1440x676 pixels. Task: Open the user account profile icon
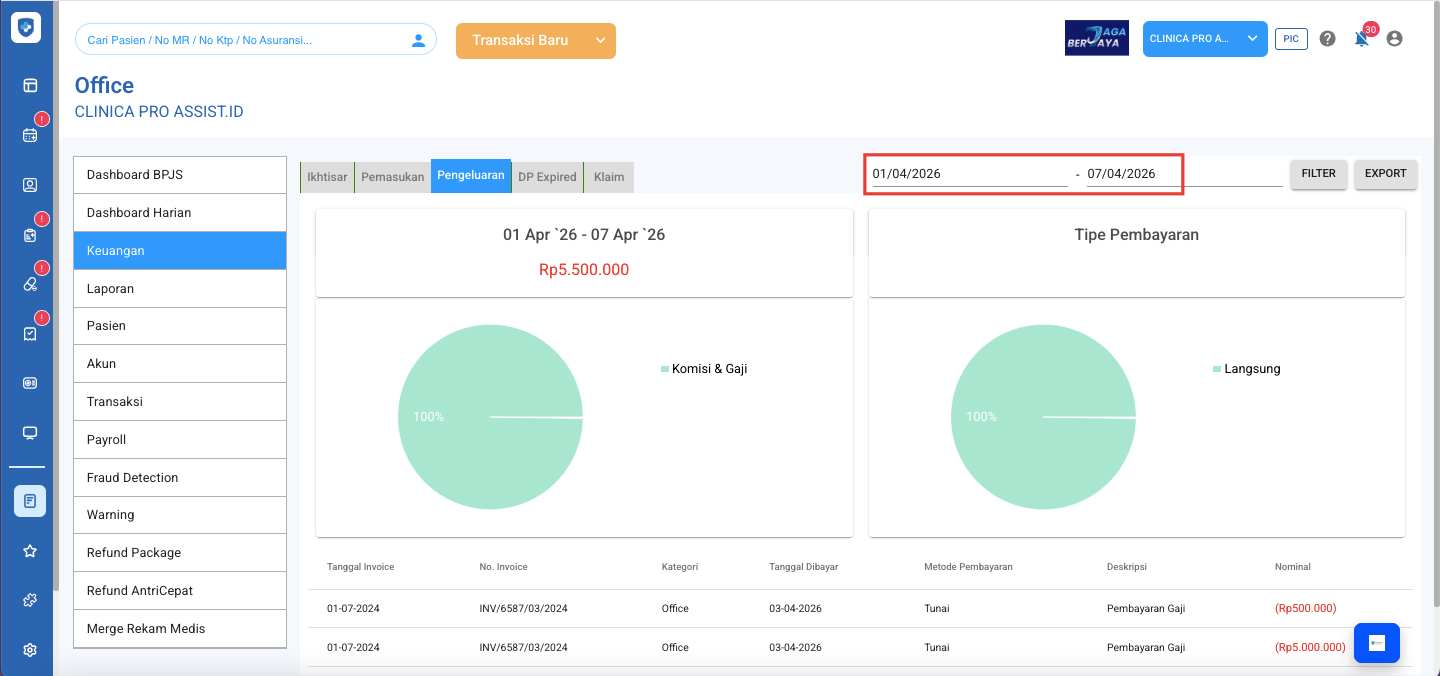[1395, 39]
